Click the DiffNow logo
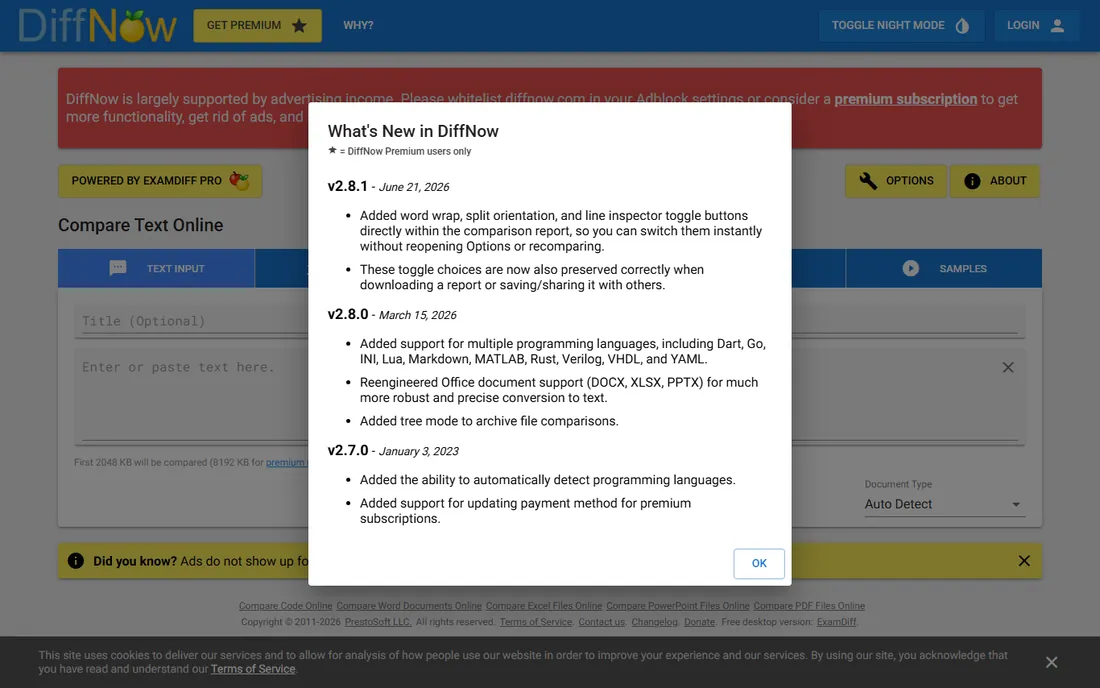This screenshot has height=688, width=1100. click(97, 26)
